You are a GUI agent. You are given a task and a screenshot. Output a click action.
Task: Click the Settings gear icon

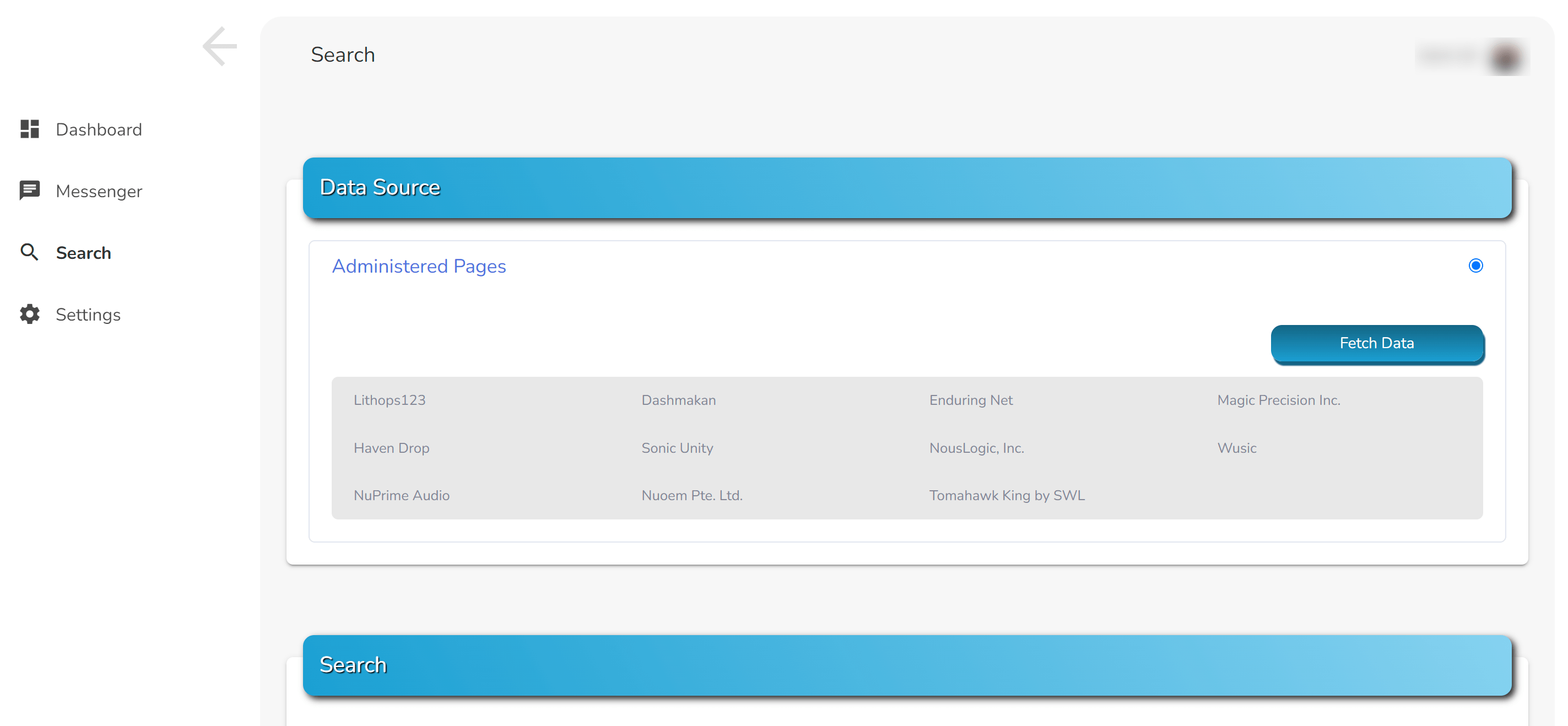pyautogui.click(x=29, y=314)
